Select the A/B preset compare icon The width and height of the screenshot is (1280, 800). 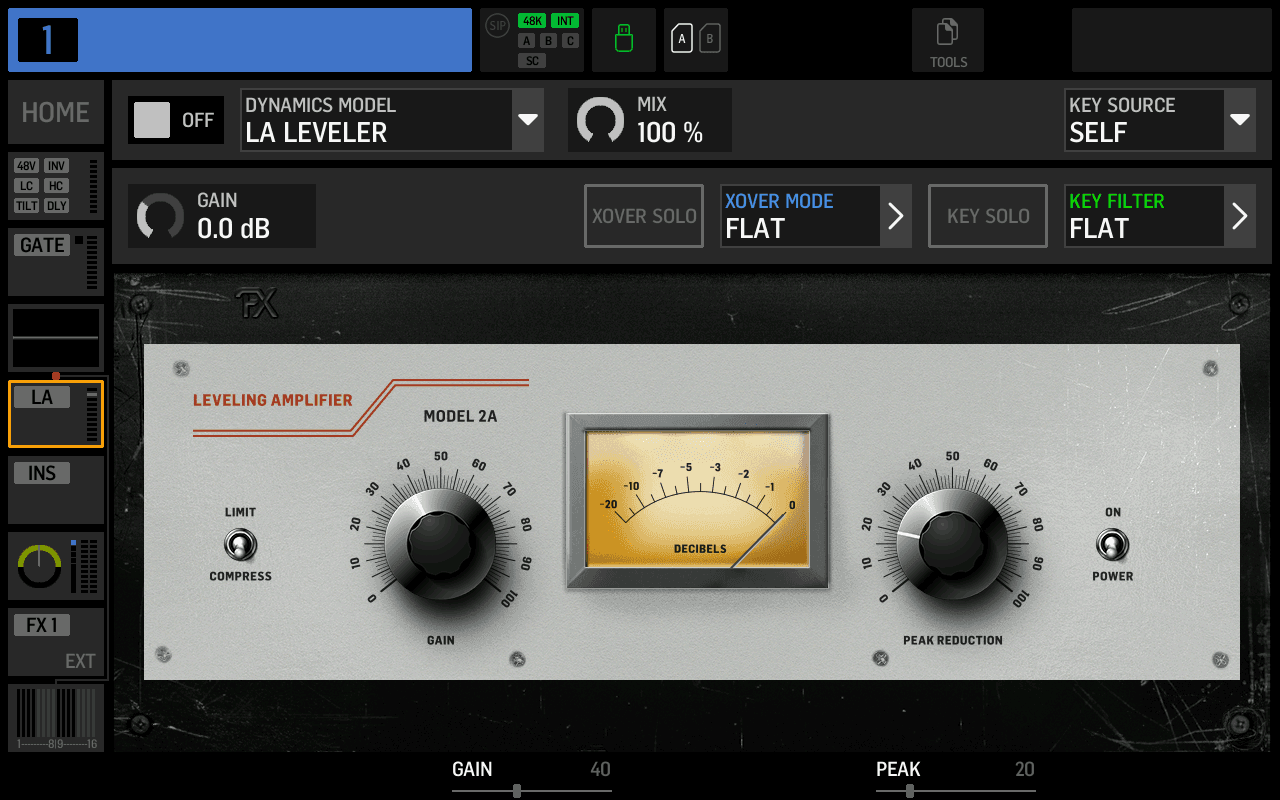click(x=696, y=40)
